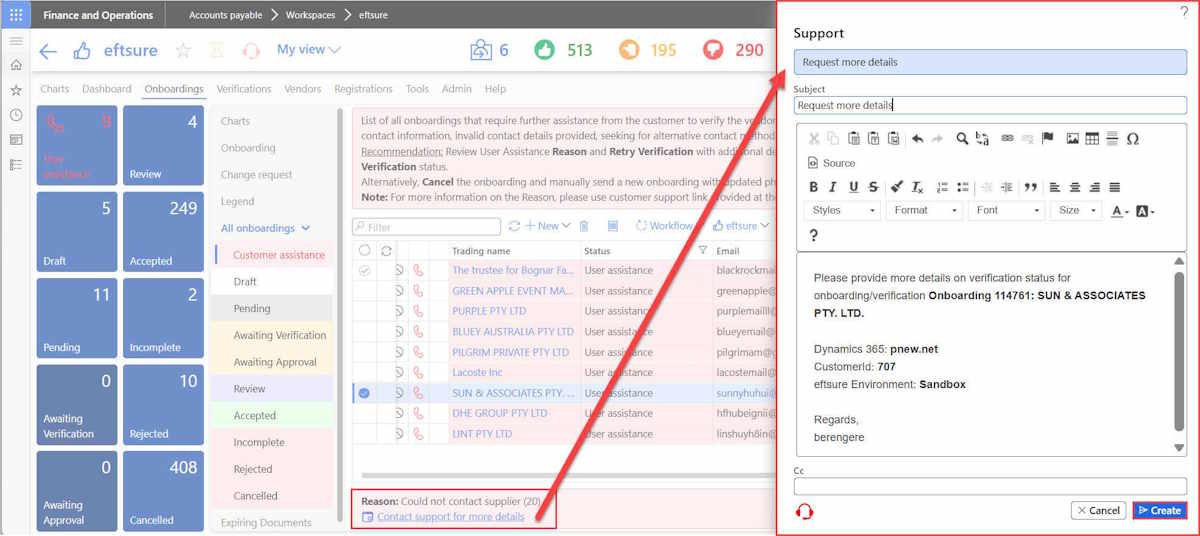This screenshot has width=1200, height=536.
Task: Open the Format dropdown
Action: (x=925, y=211)
